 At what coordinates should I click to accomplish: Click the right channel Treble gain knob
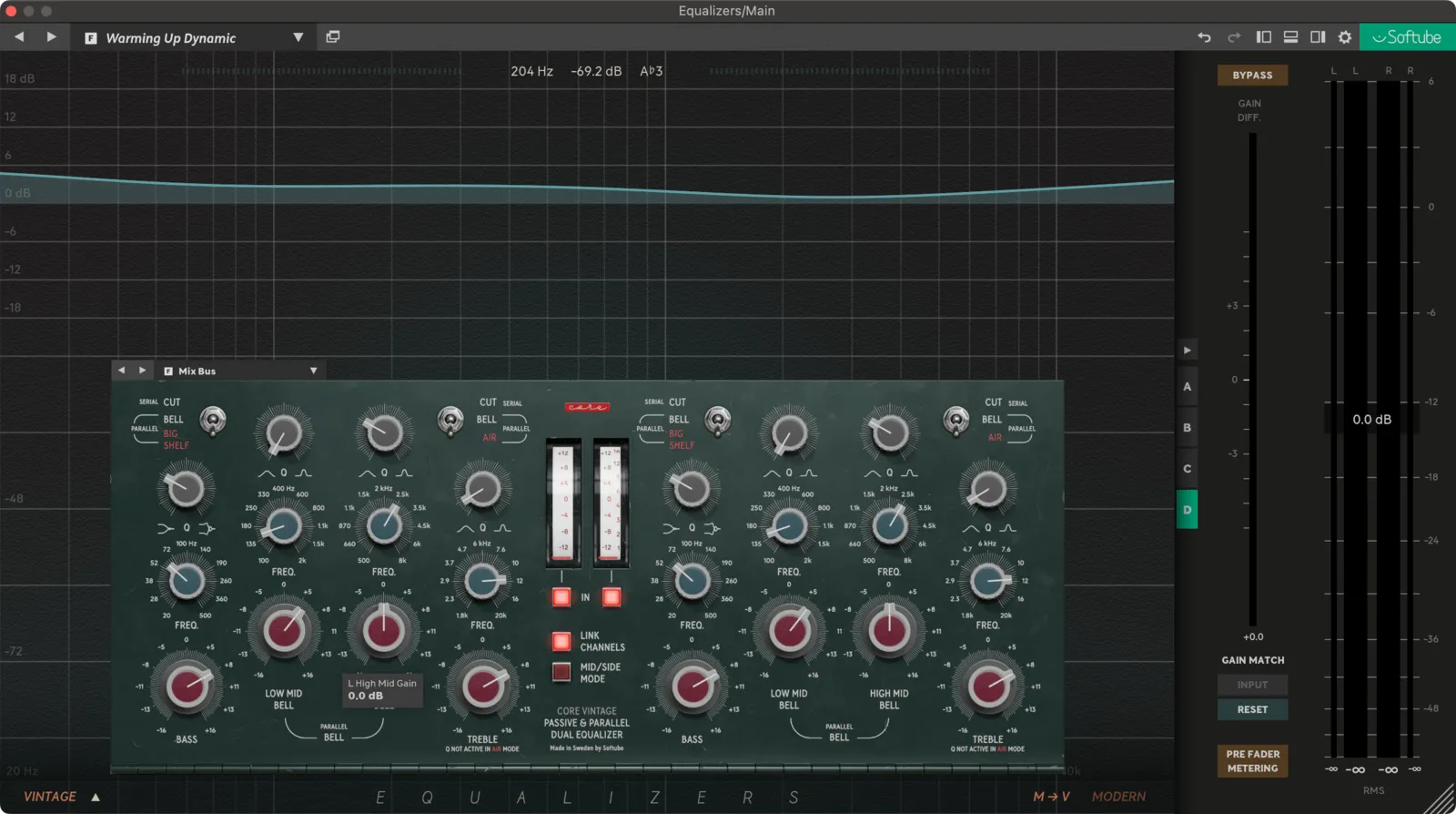click(x=987, y=687)
